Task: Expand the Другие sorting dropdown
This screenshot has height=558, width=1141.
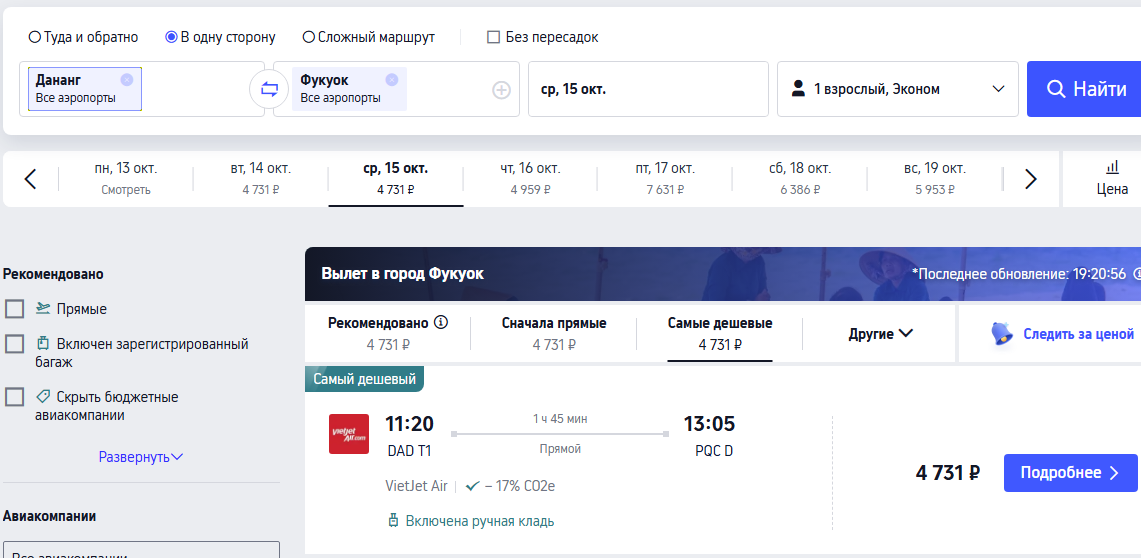Action: (x=880, y=334)
